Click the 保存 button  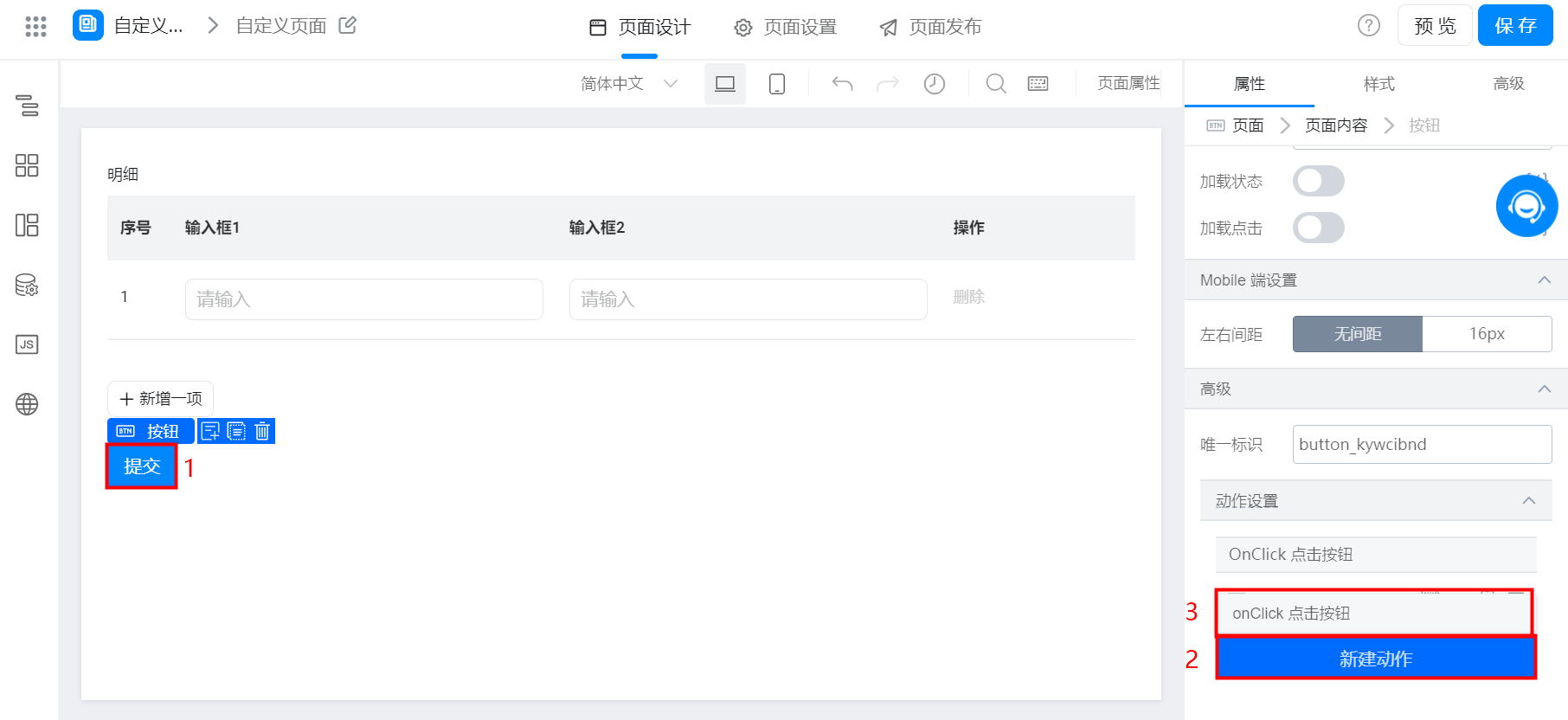(1514, 26)
